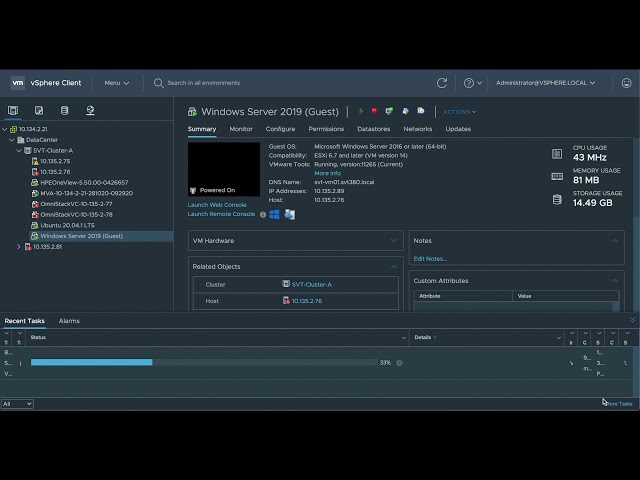Open the help question mark menu
The height and width of the screenshot is (480, 640).
[x=473, y=83]
